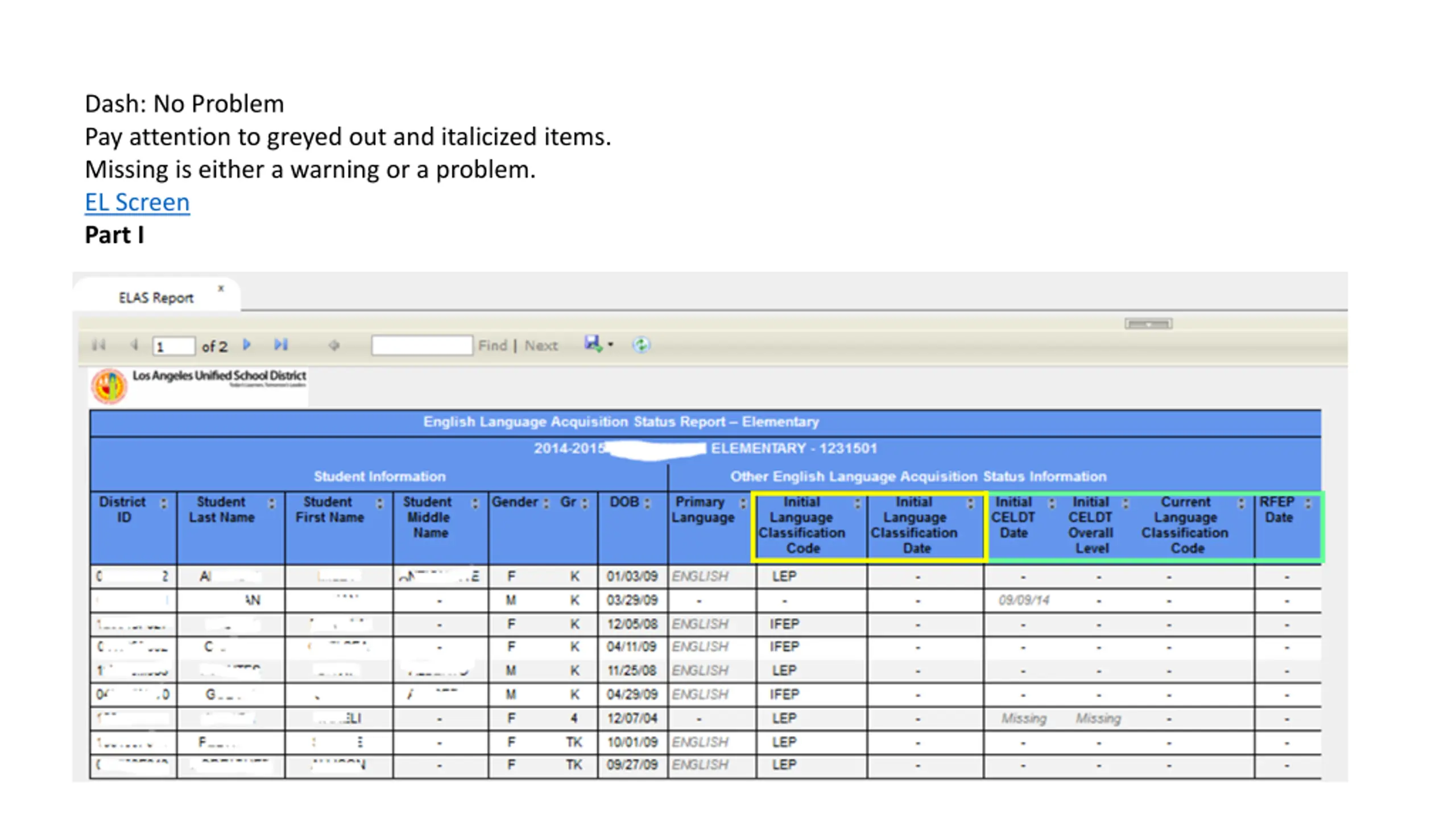Sort by Initial Language Classification Code
The image size is (1456, 819).
click(x=858, y=503)
